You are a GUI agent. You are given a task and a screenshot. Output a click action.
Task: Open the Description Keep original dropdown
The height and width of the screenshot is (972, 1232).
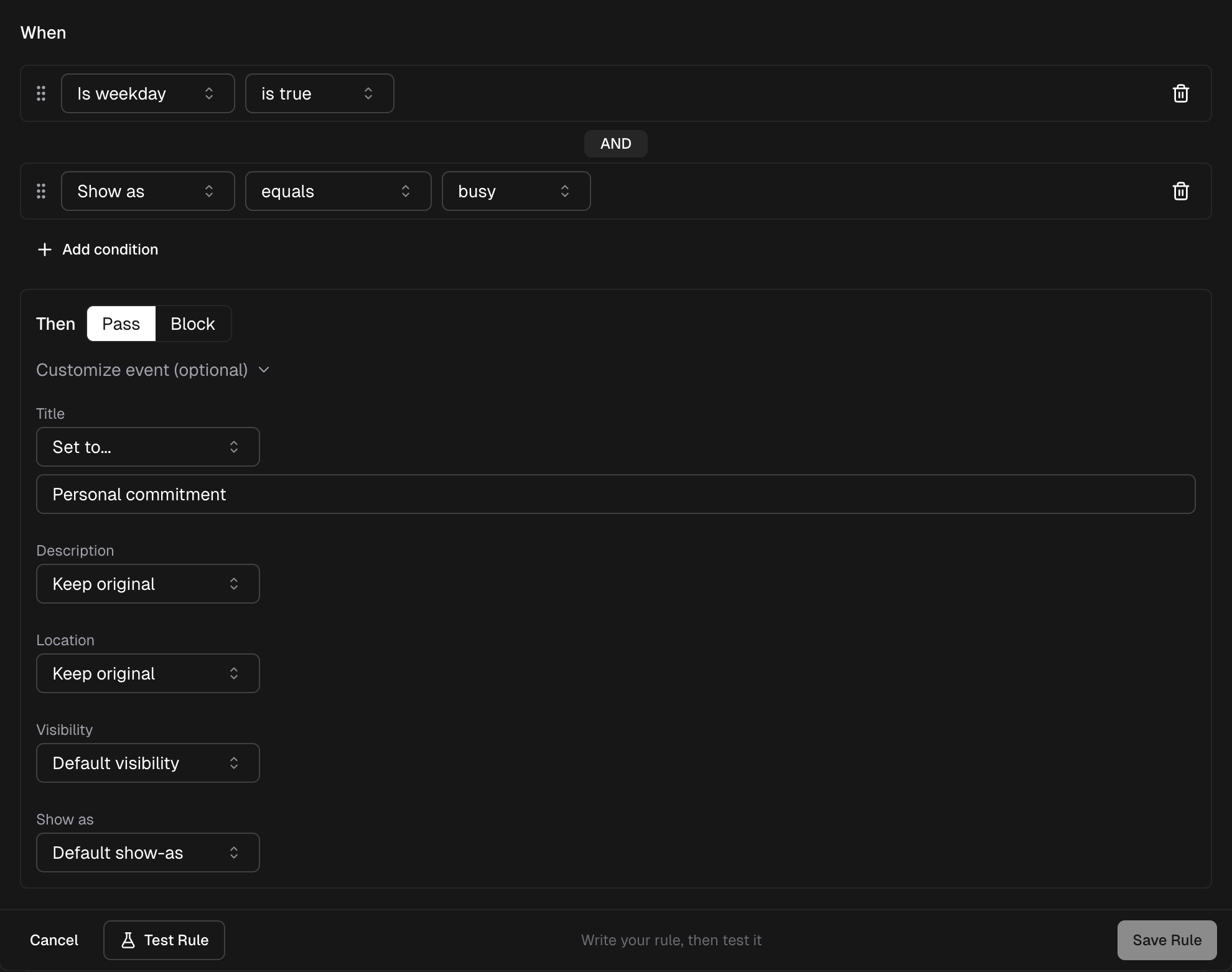pos(148,584)
